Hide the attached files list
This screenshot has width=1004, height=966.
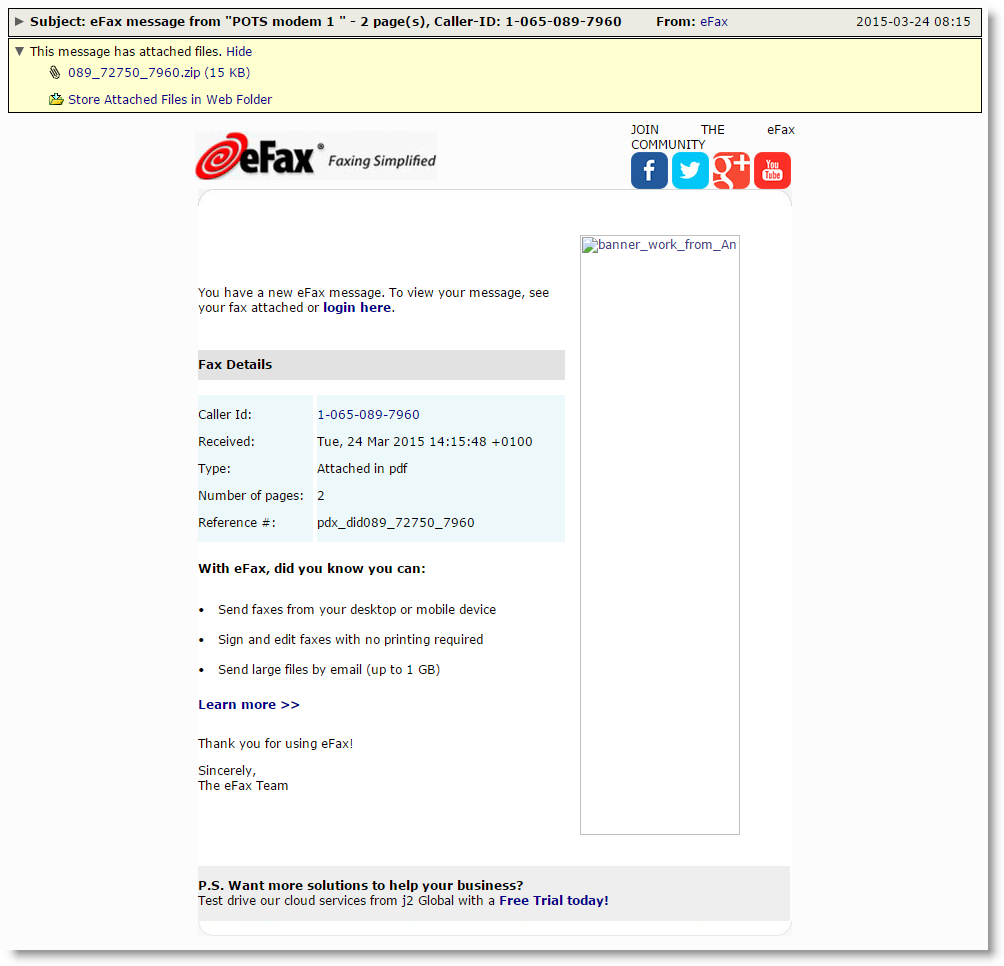(x=239, y=51)
